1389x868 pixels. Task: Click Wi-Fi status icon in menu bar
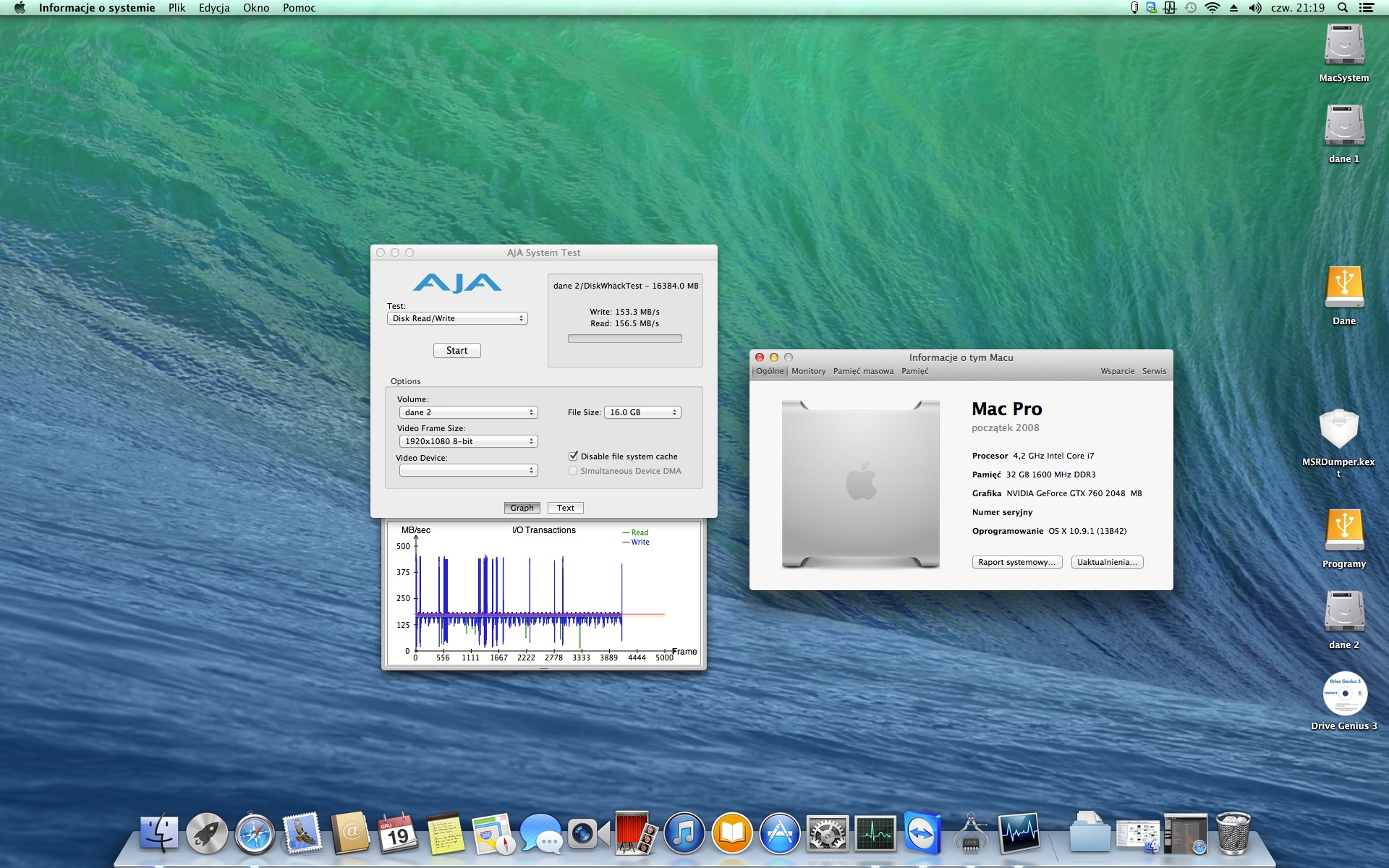coord(1212,8)
